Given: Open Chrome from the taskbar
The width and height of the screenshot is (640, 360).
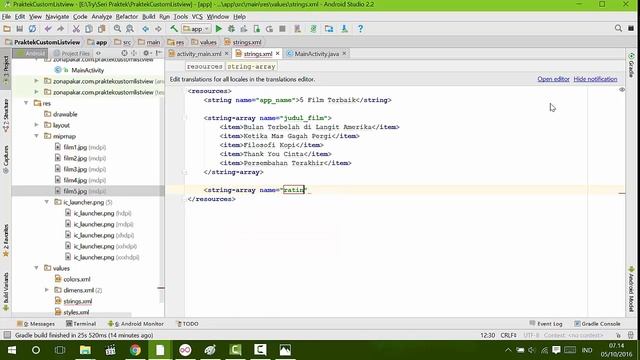Looking at the screenshot, I should [x=136, y=350].
